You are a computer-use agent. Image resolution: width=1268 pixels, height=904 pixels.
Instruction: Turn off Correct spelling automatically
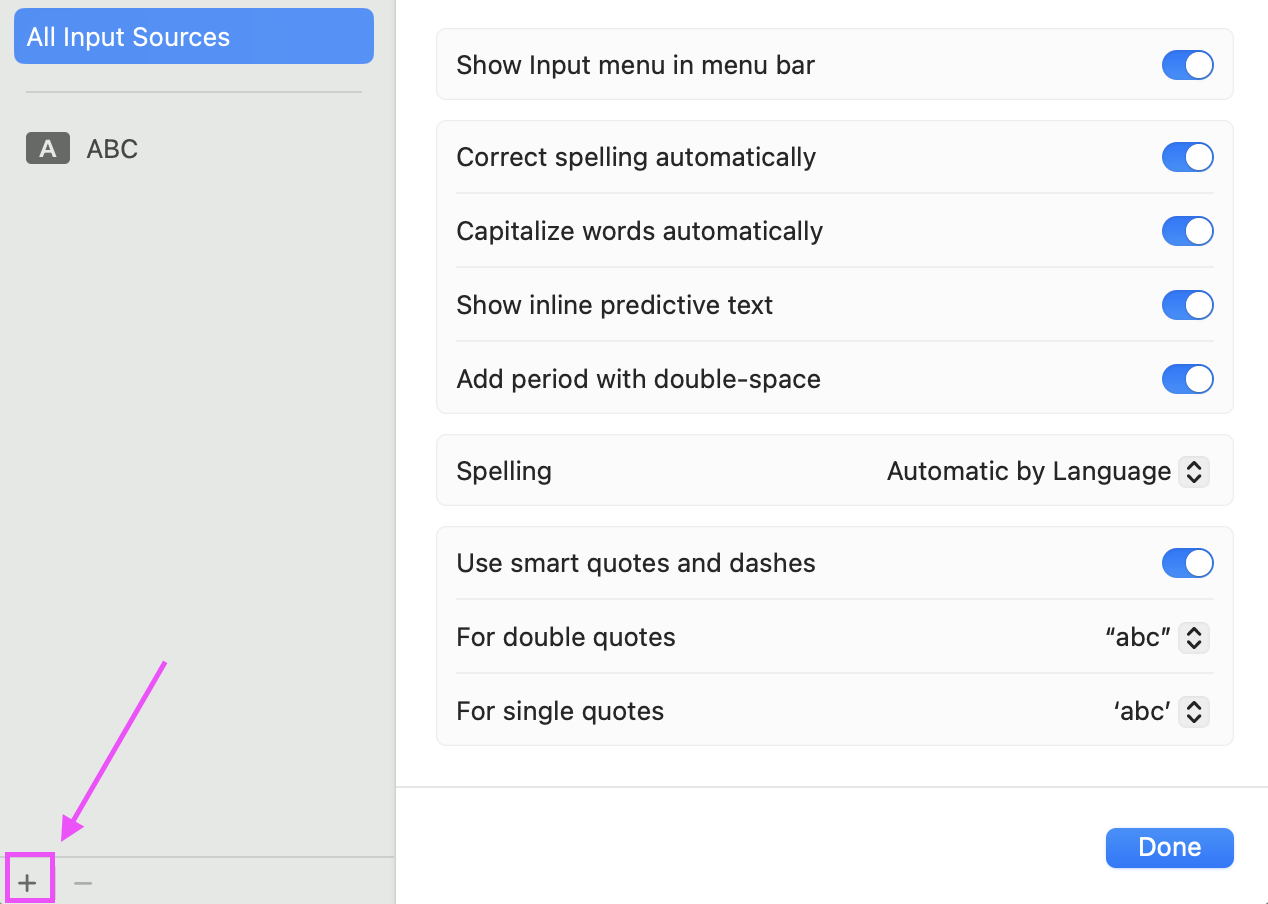point(1187,157)
